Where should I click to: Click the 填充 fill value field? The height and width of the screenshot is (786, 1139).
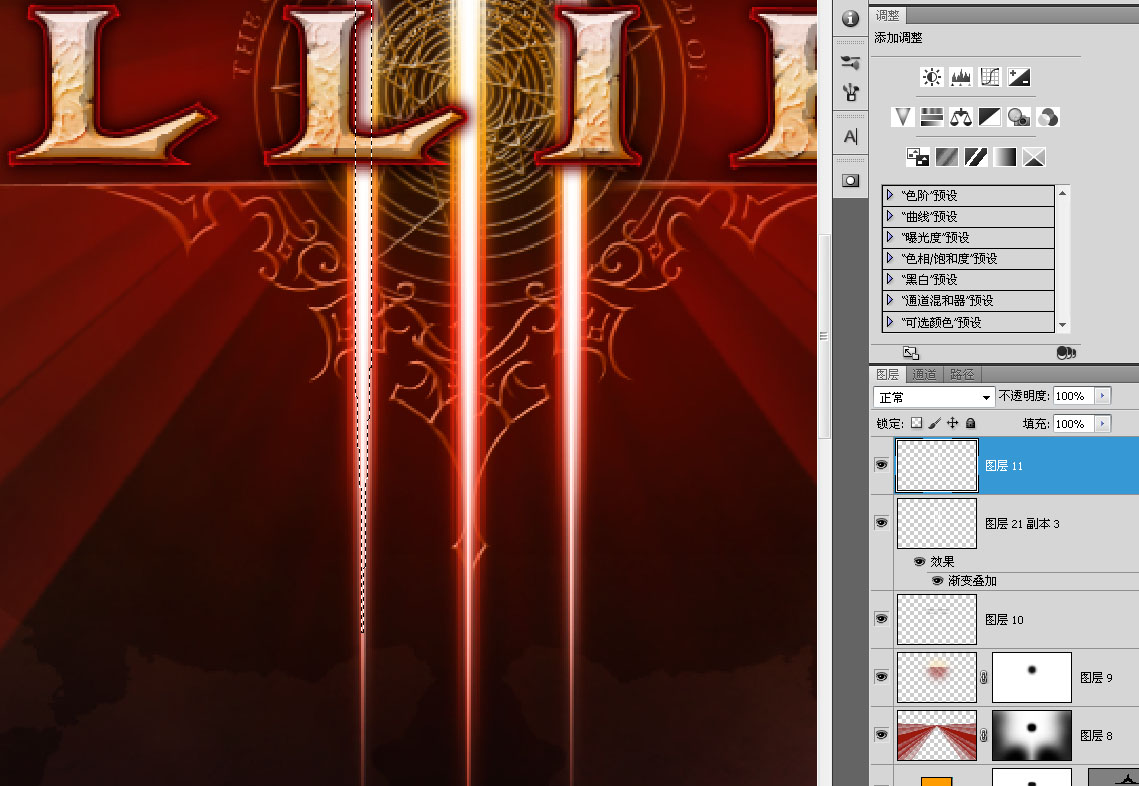pyautogui.click(x=1074, y=424)
